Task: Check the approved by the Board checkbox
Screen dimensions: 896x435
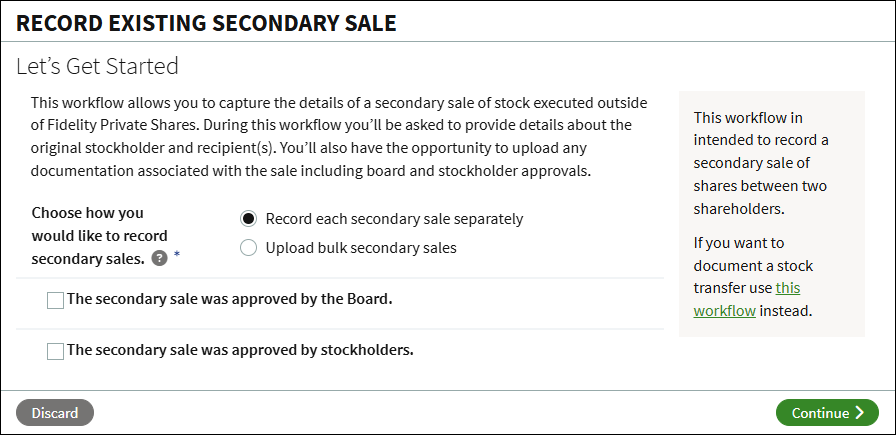Action: coord(55,300)
